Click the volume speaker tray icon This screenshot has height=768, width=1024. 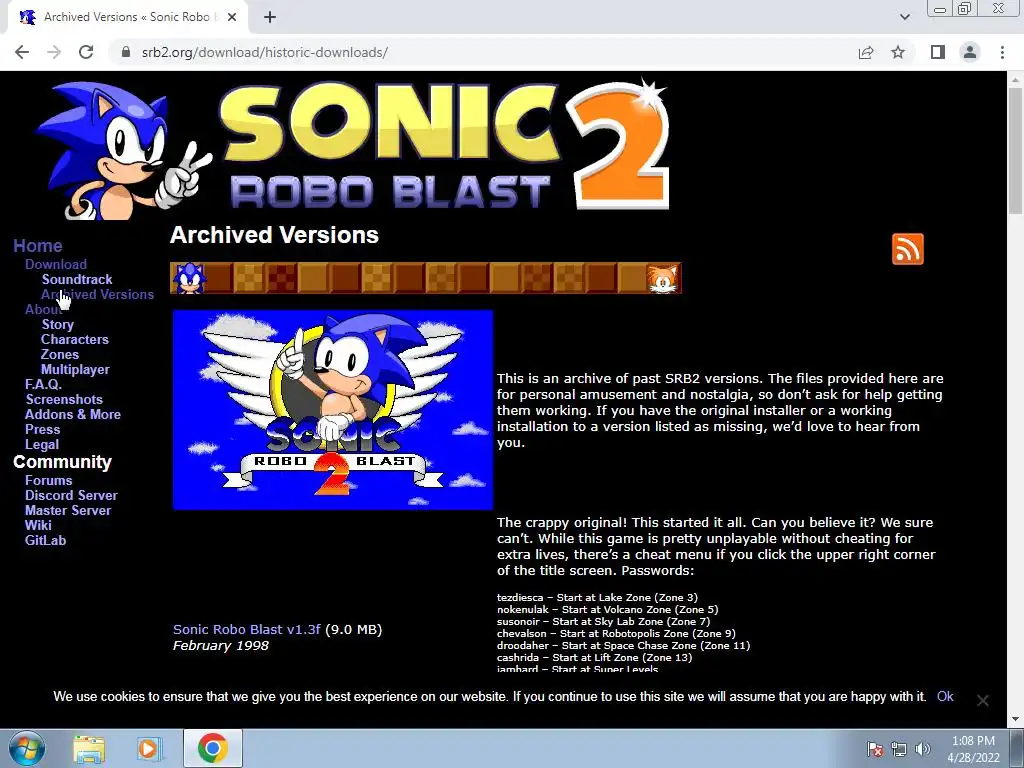coord(922,748)
